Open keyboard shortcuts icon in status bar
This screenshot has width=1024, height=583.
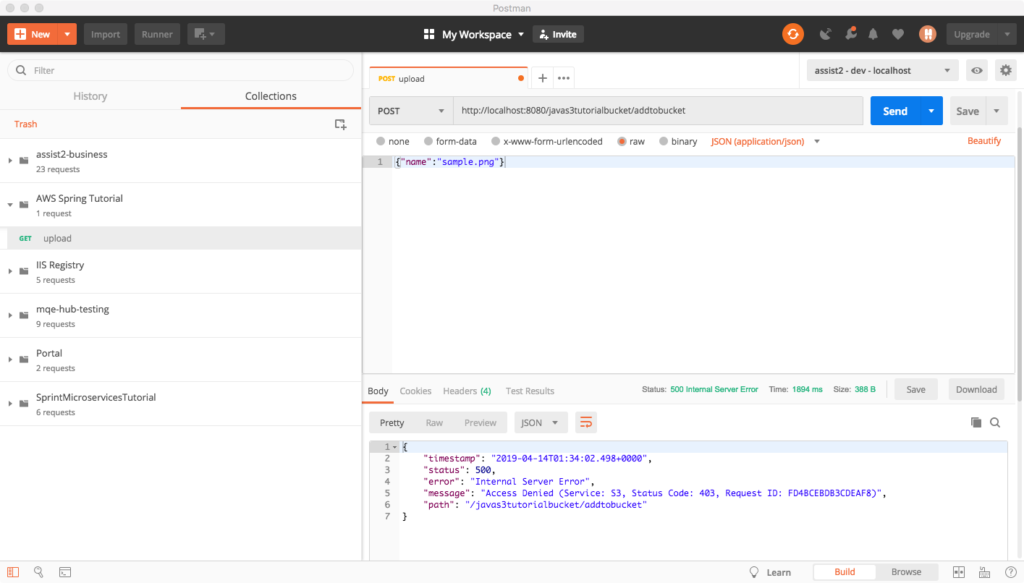coord(985,572)
